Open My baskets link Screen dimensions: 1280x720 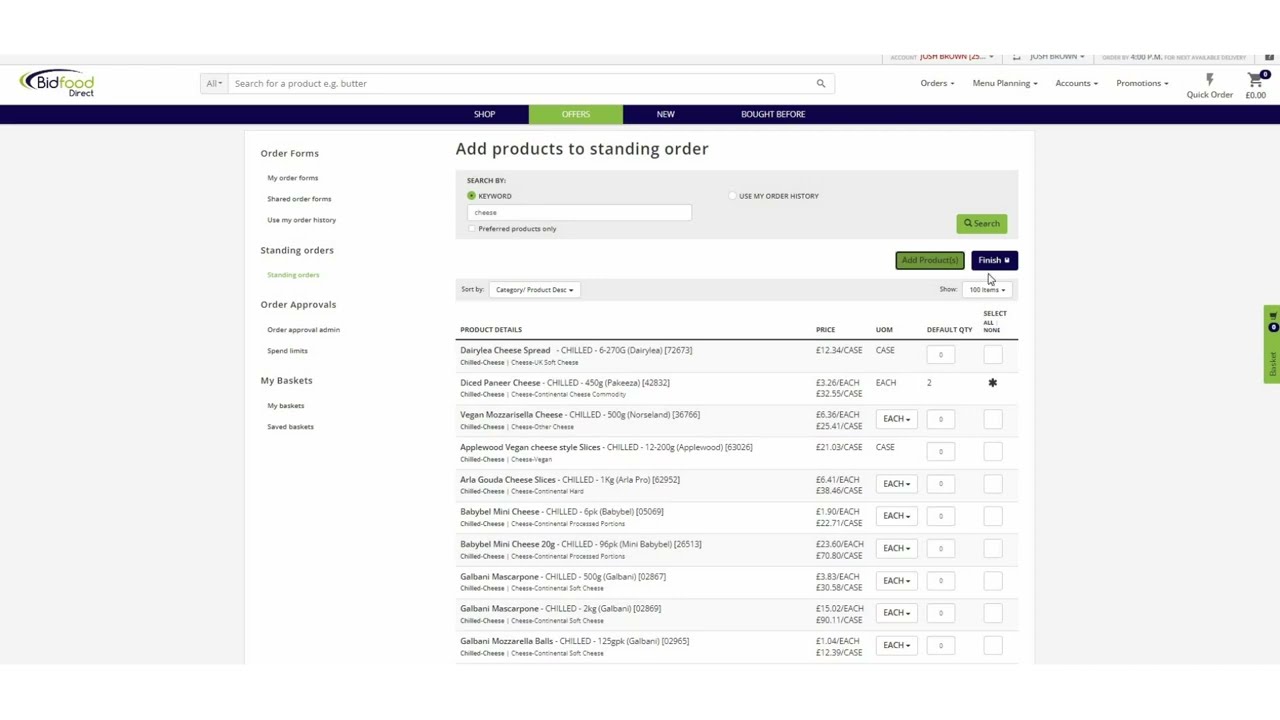[x=285, y=406]
